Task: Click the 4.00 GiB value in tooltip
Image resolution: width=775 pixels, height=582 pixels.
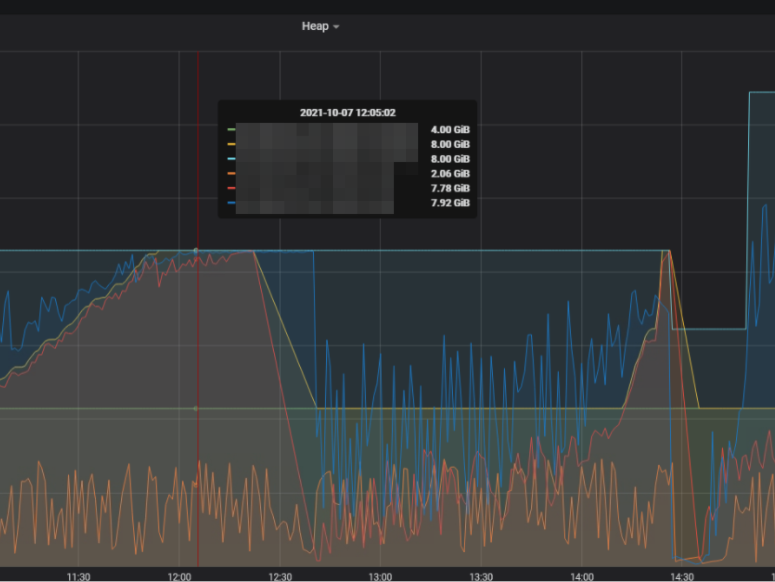Action: pos(450,129)
